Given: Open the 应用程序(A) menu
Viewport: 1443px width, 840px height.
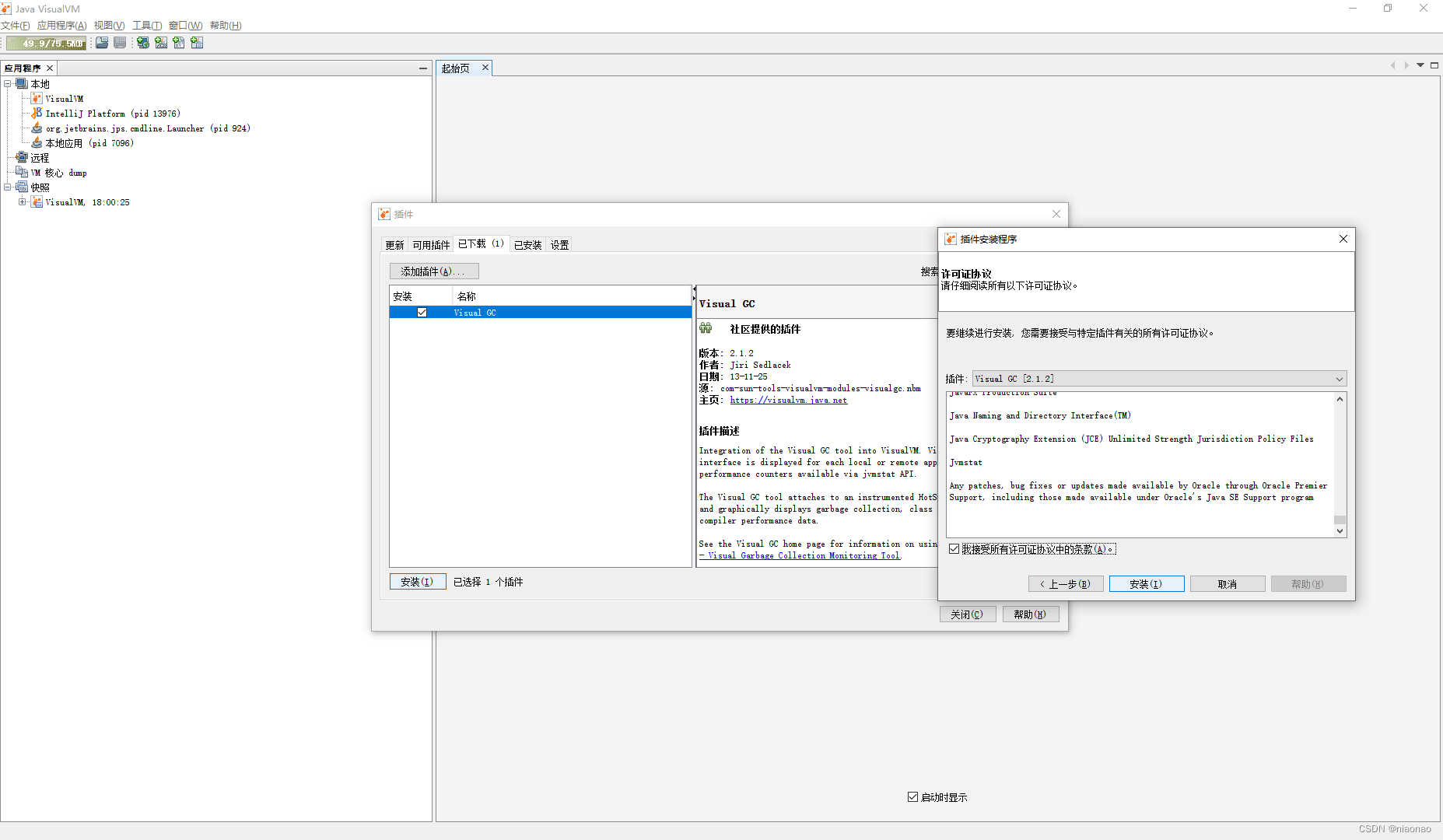Looking at the screenshot, I should pos(62,26).
